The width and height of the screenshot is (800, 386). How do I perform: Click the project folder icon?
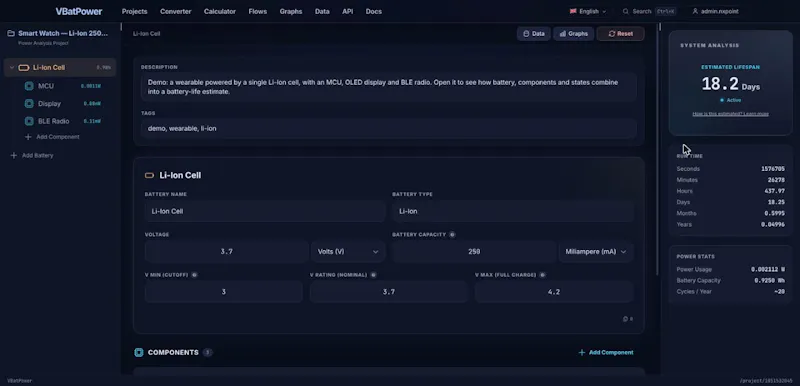click(x=11, y=33)
